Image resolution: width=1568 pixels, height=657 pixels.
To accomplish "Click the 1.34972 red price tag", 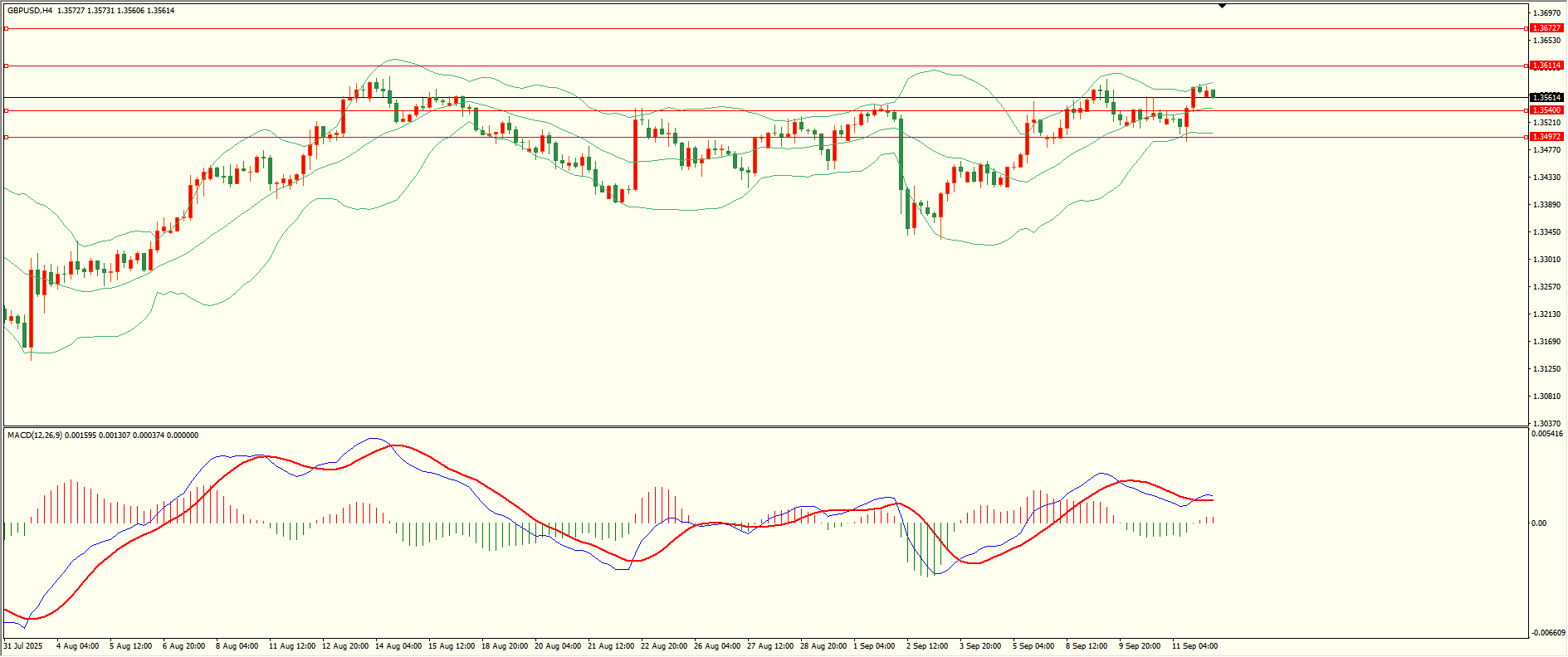I will pyautogui.click(x=1546, y=137).
